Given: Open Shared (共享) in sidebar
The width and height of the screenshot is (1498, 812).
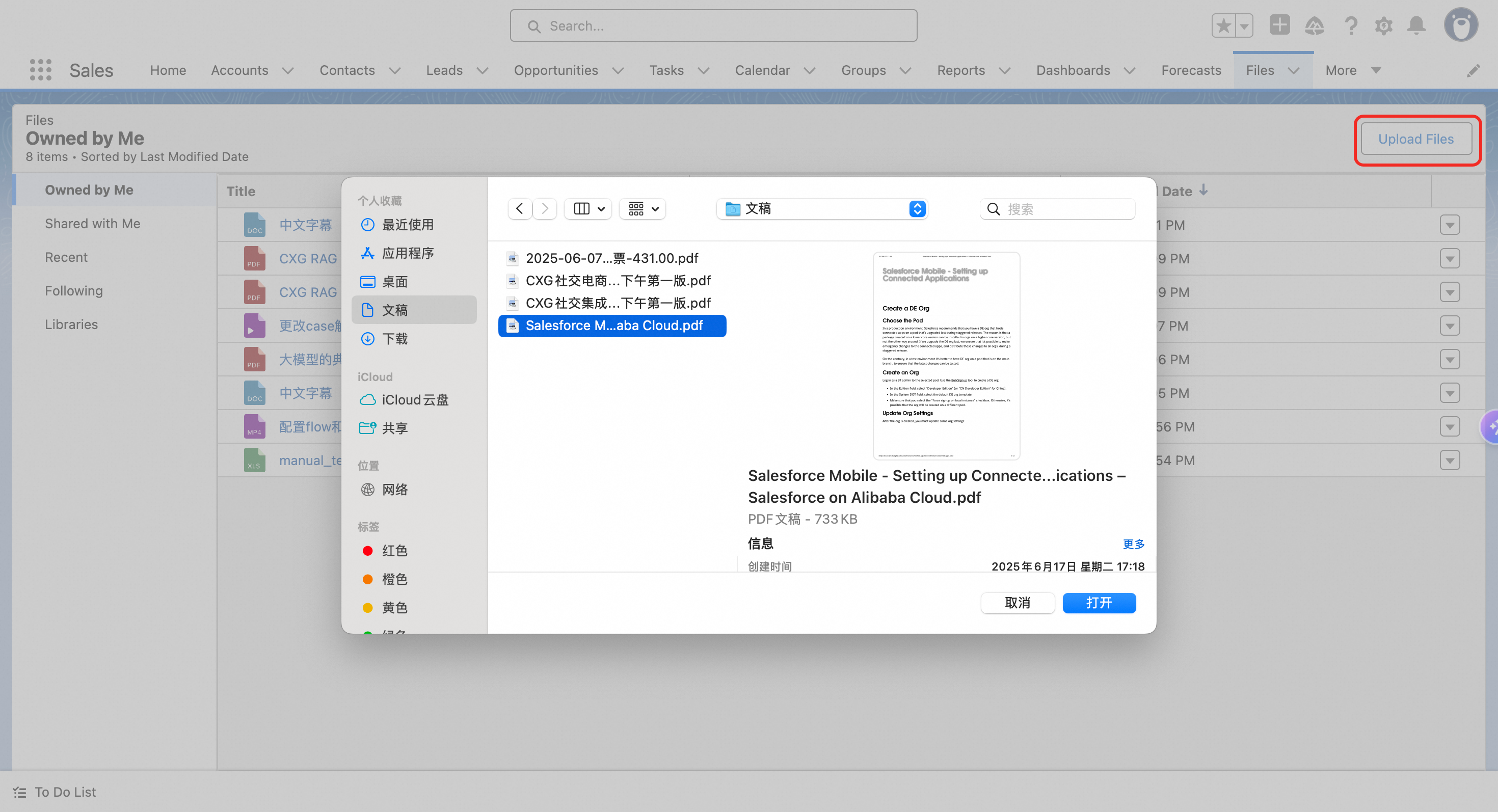Looking at the screenshot, I should [x=414, y=428].
